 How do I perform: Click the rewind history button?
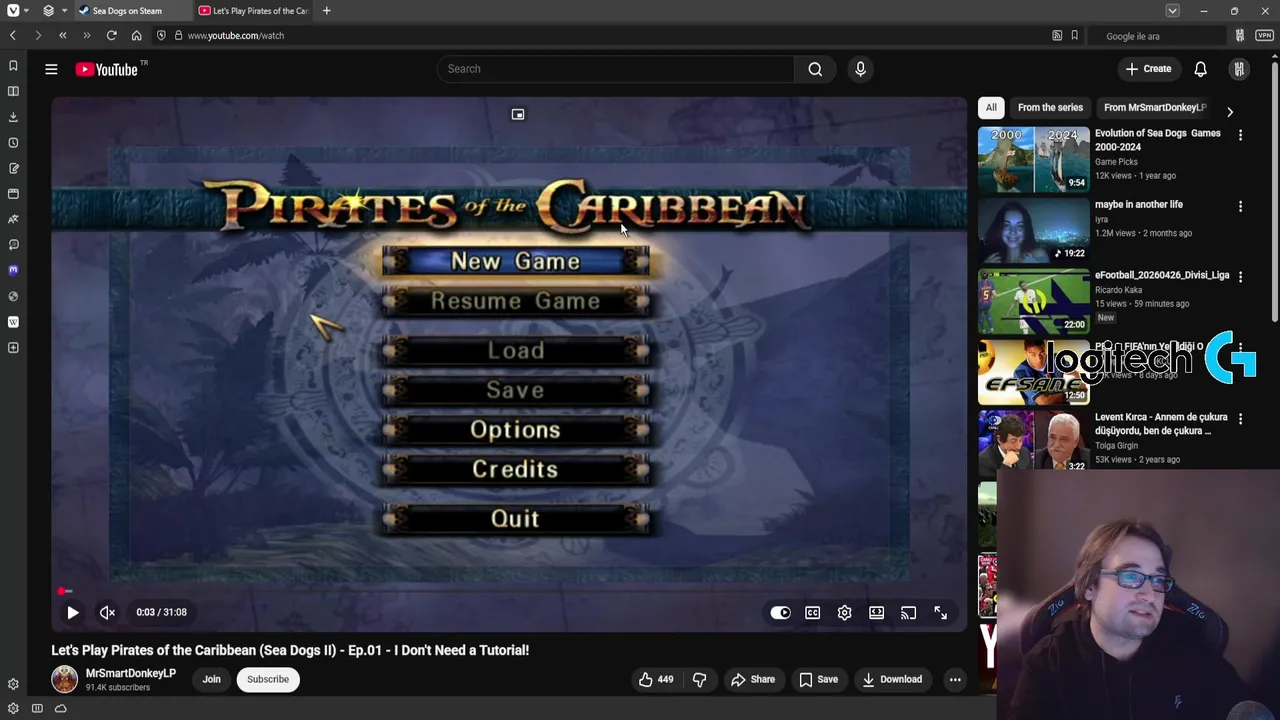click(62, 35)
